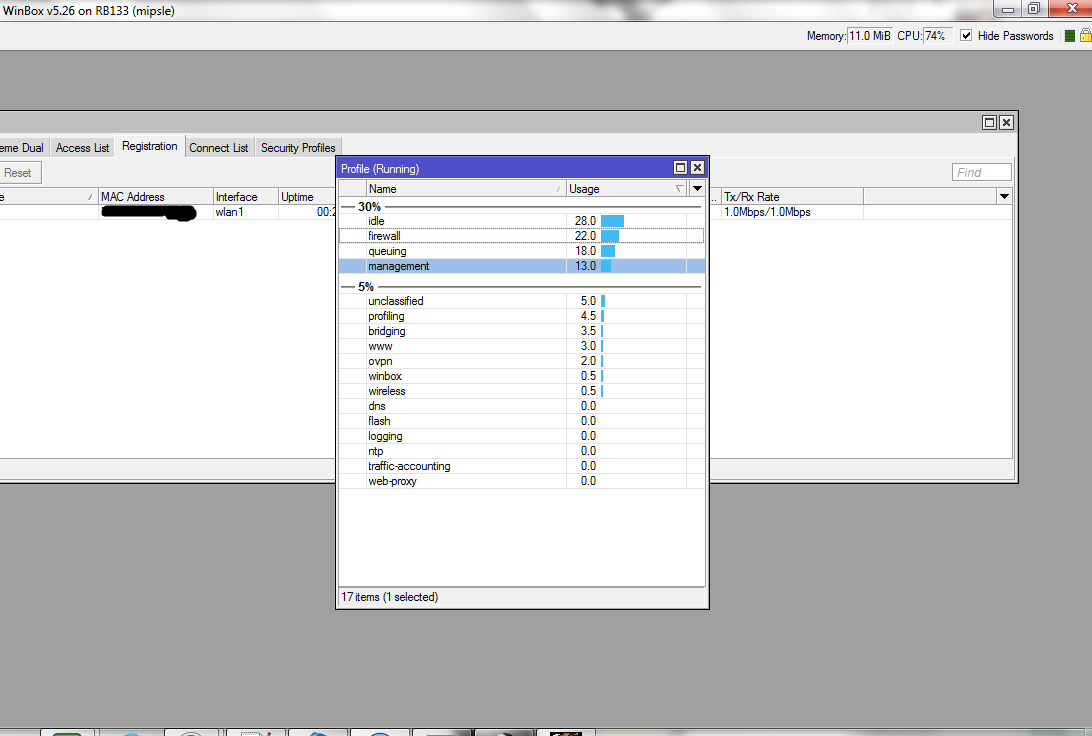Open the Tx/Rx Rate column header dropdown
Image resolution: width=1092 pixels, height=736 pixels.
click(1004, 196)
